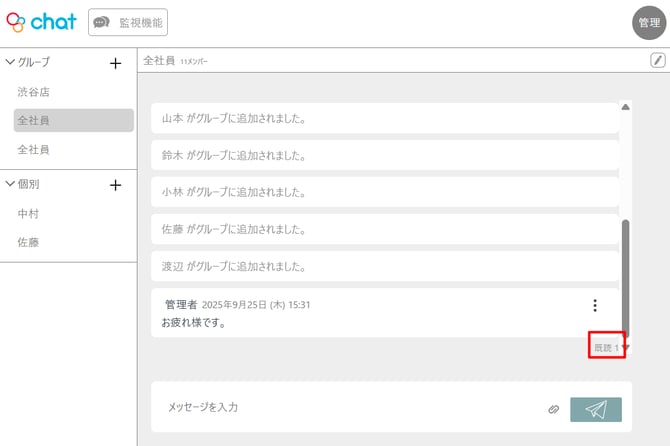The height and width of the screenshot is (446, 670).
Task: Click the edit pencil icon for 全社員
Action: coord(658,60)
